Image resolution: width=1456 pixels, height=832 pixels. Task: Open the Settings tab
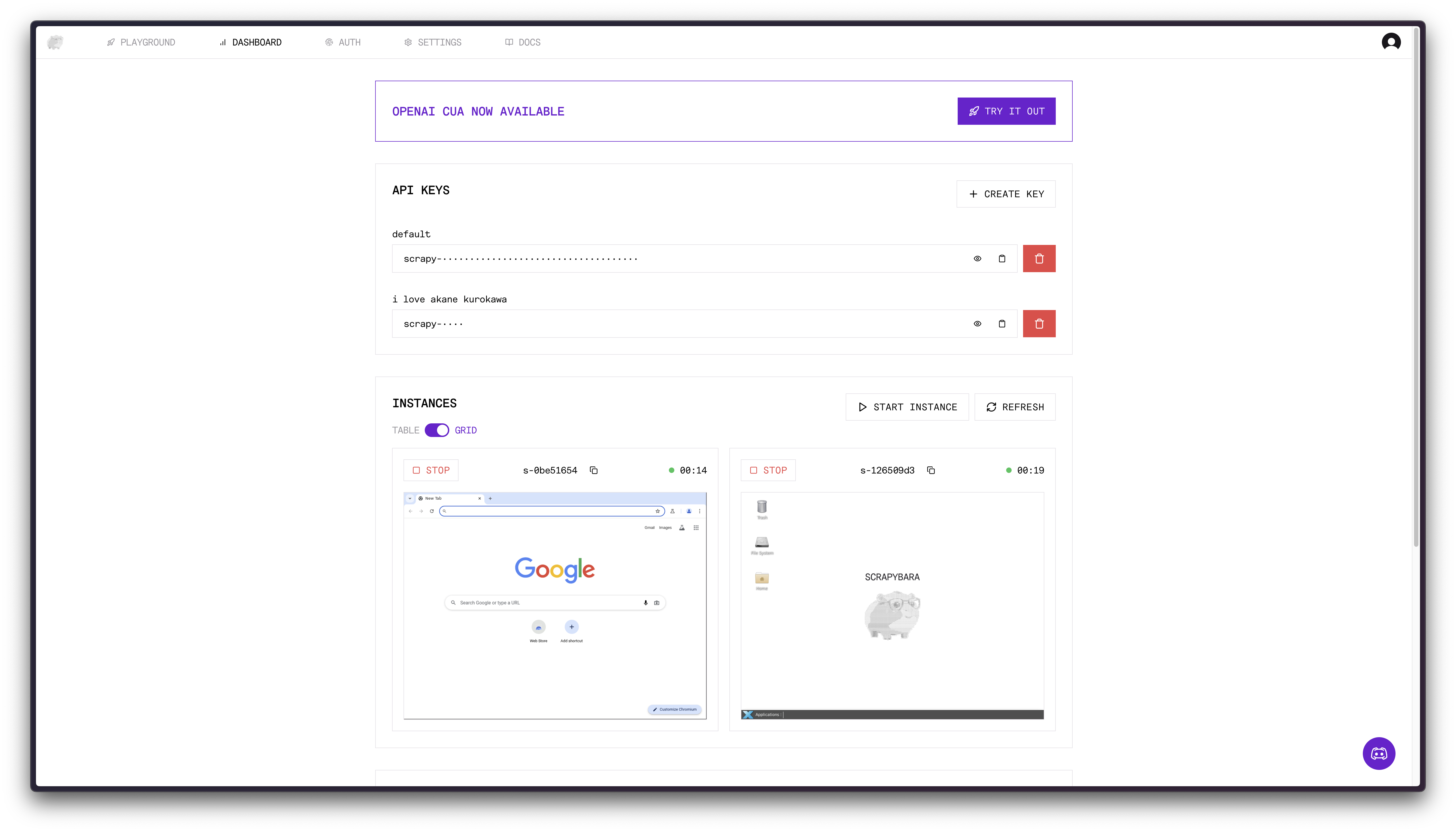[x=433, y=42]
